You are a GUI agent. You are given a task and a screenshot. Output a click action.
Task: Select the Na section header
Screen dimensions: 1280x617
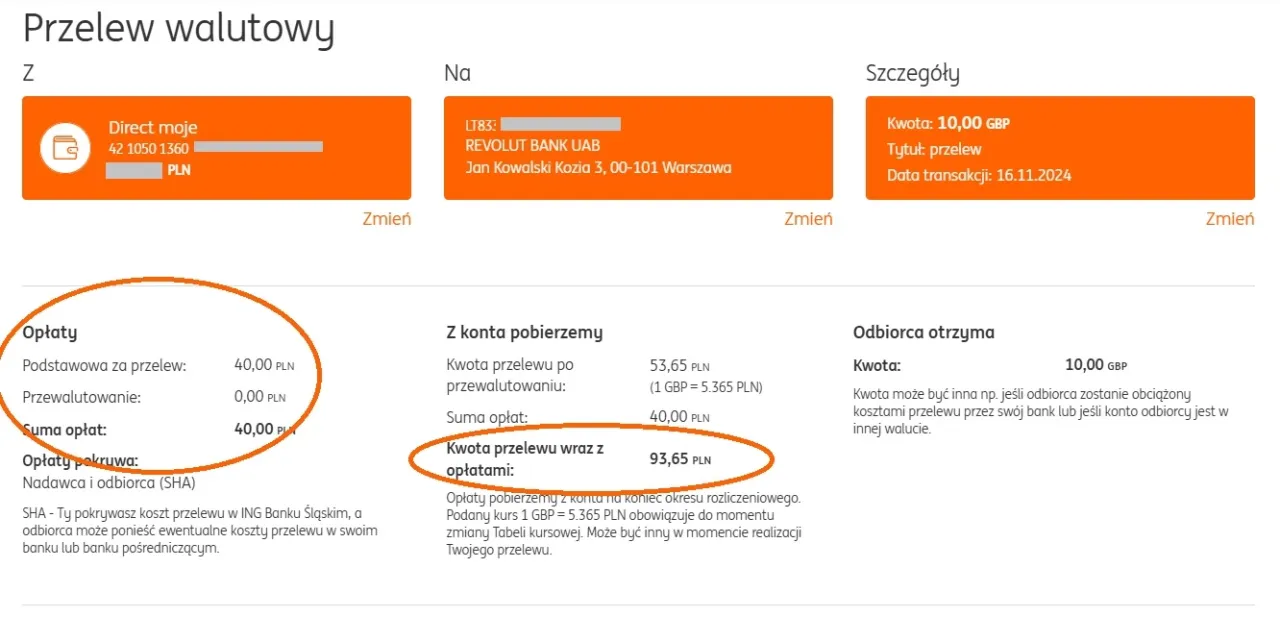[457, 72]
